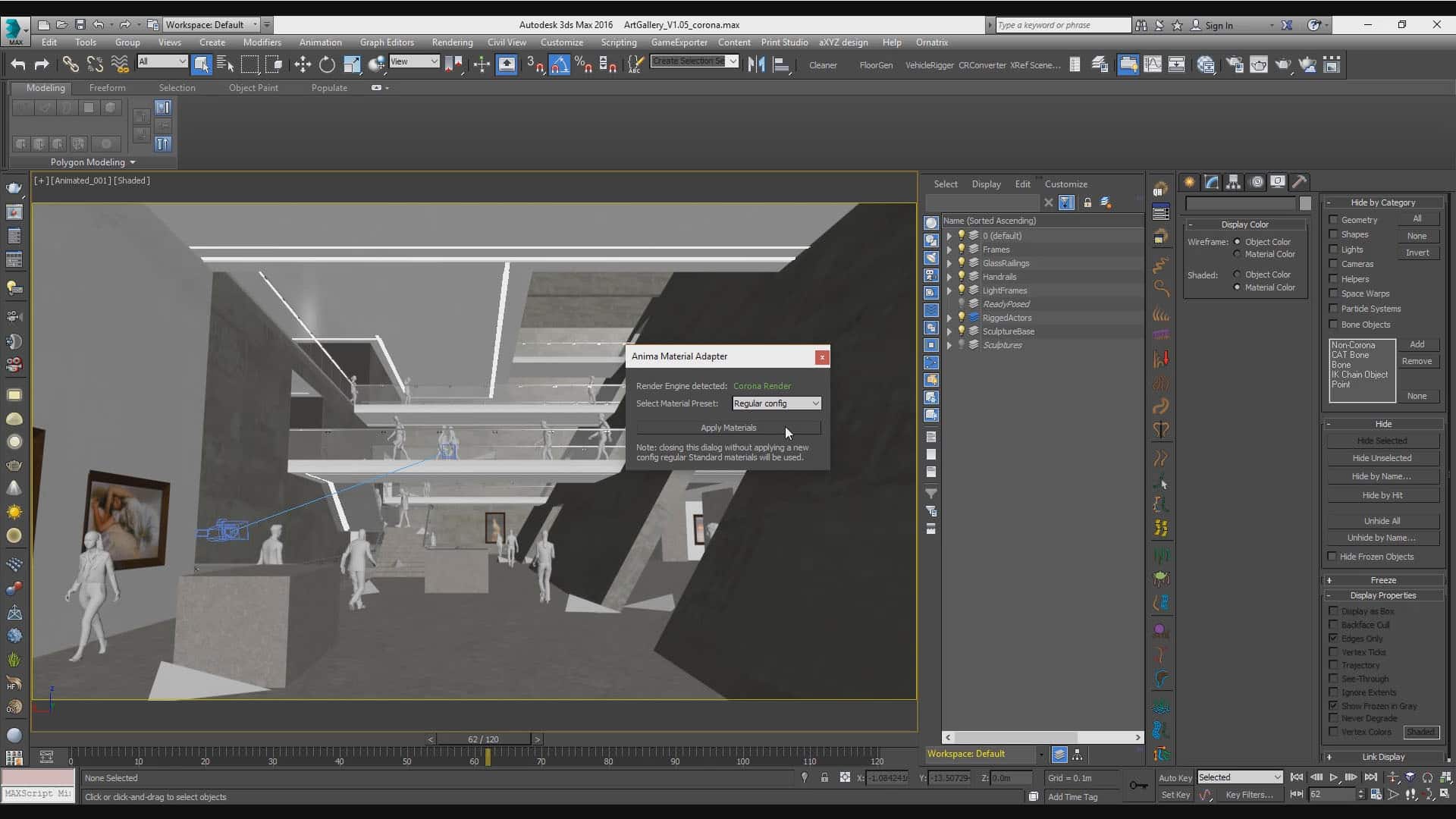Toggle light bulb visibility for Frames layer
This screenshot has width=1456, height=819.
[961, 249]
